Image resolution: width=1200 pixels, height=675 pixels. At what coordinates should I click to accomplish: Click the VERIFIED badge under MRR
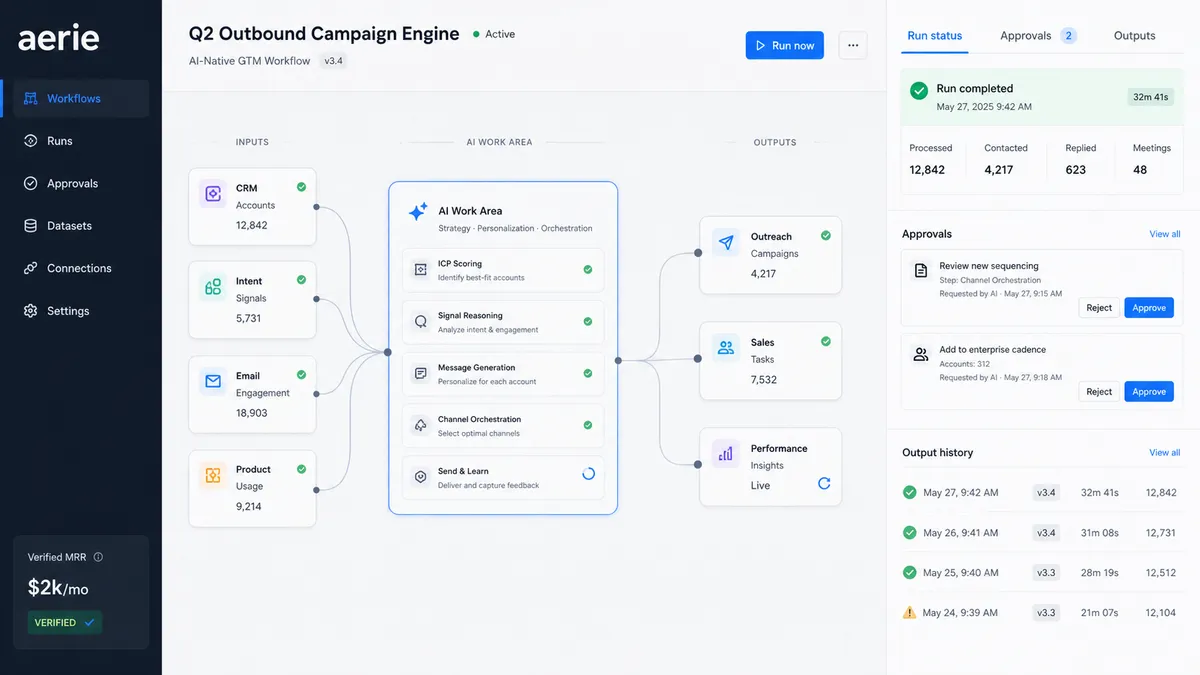click(65, 622)
